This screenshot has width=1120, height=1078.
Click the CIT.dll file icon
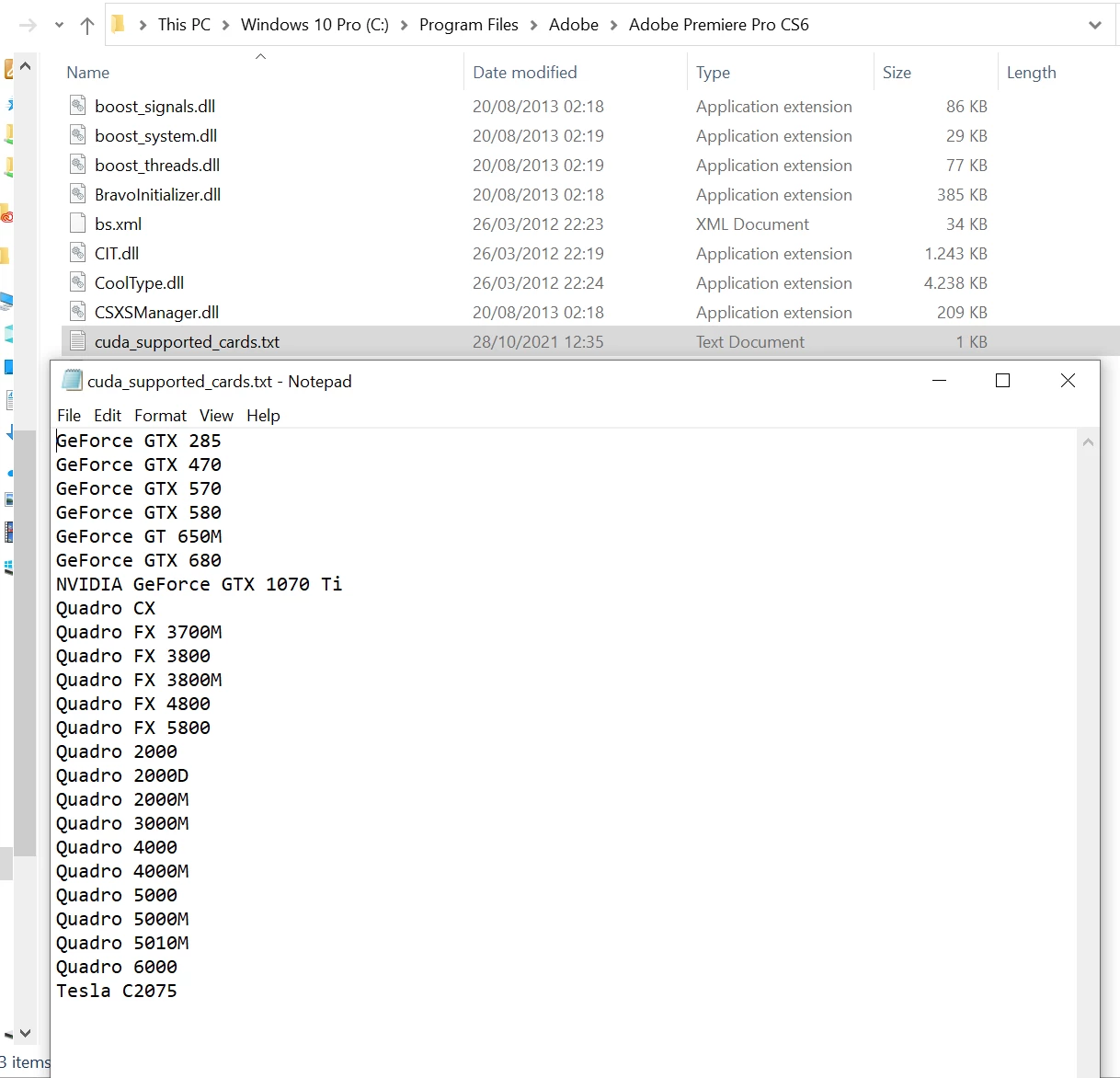(78, 253)
